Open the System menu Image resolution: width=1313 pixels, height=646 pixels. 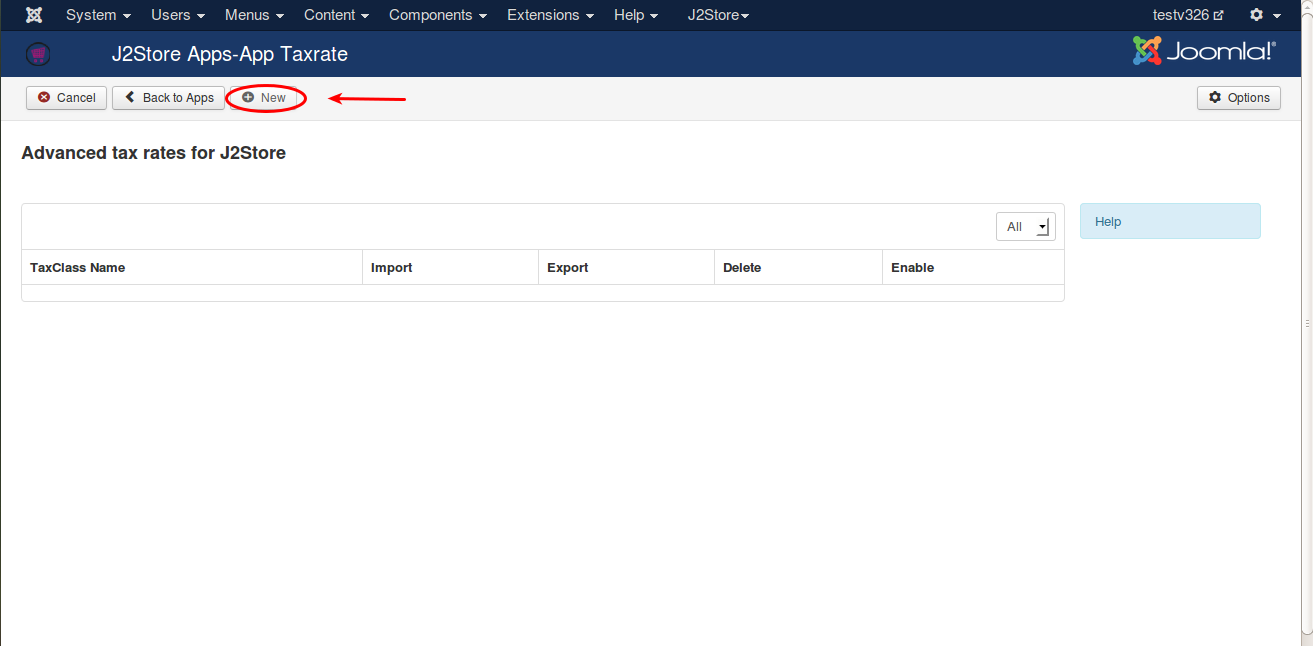(98, 15)
